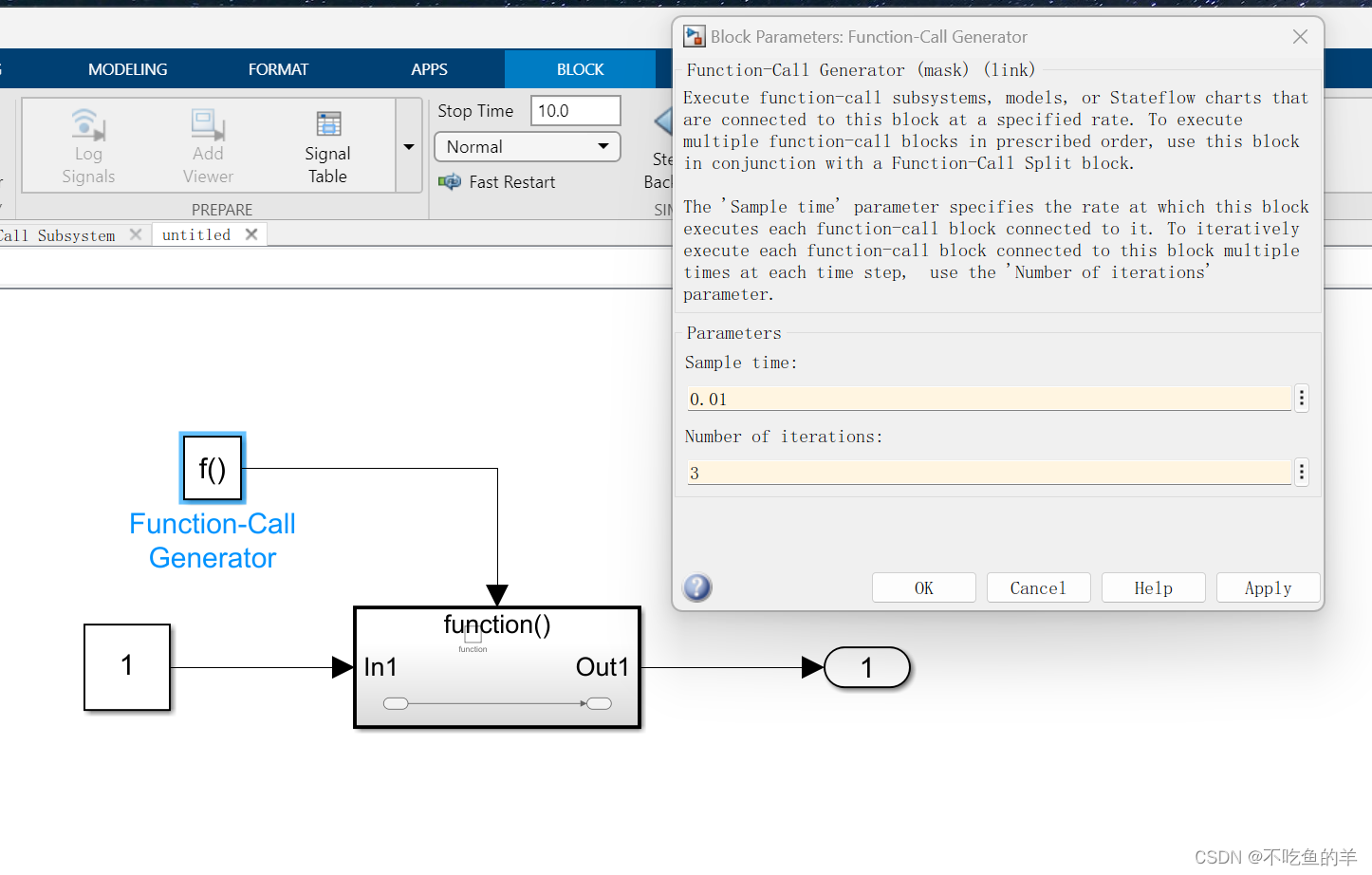Open the menu beside the Sample time field
The width and height of the screenshot is (1372, 875).
click(x=1301, y=398)
